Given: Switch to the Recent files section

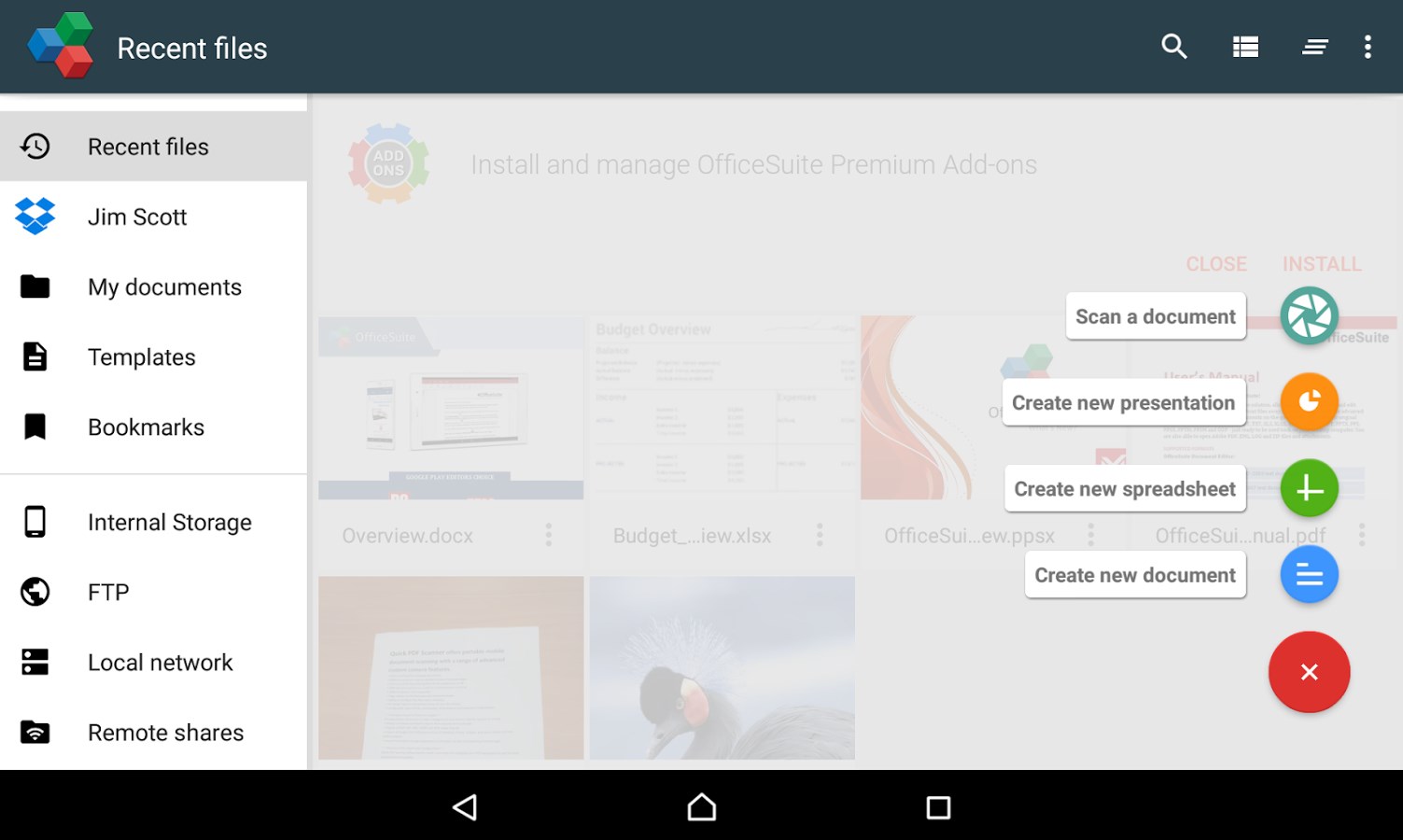Looking at the screenshot, I should tap(147, 147).
